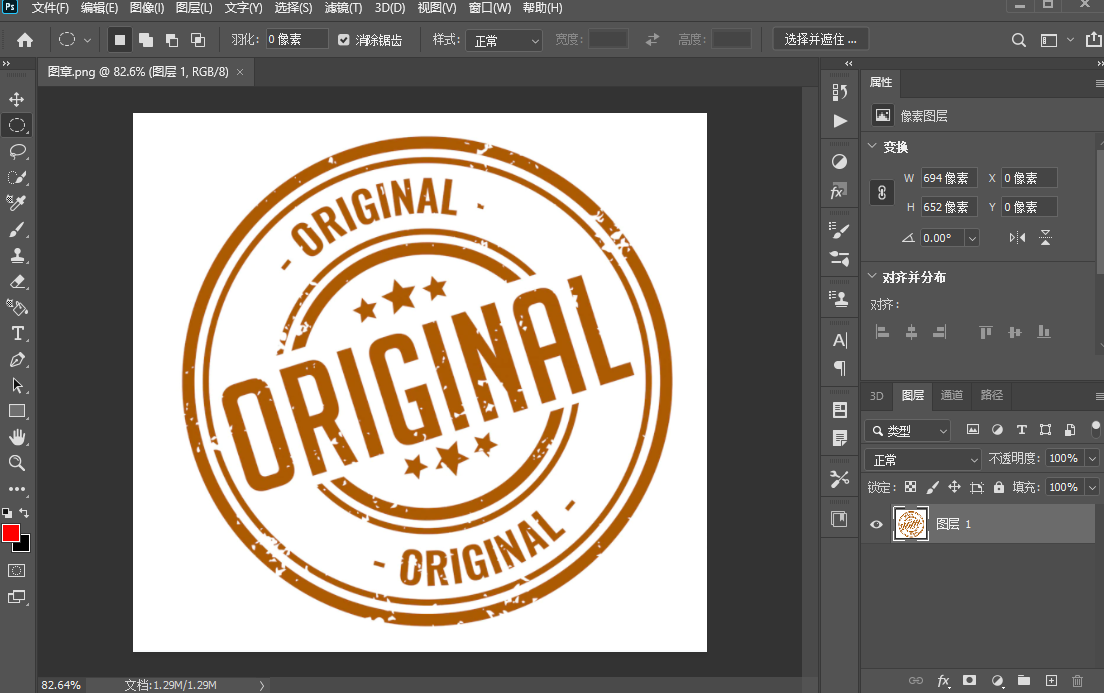The image size is (1104, 693).
Task: Switch to the 通道 tab
Action: pyautogui.click(x=952, y=395)
